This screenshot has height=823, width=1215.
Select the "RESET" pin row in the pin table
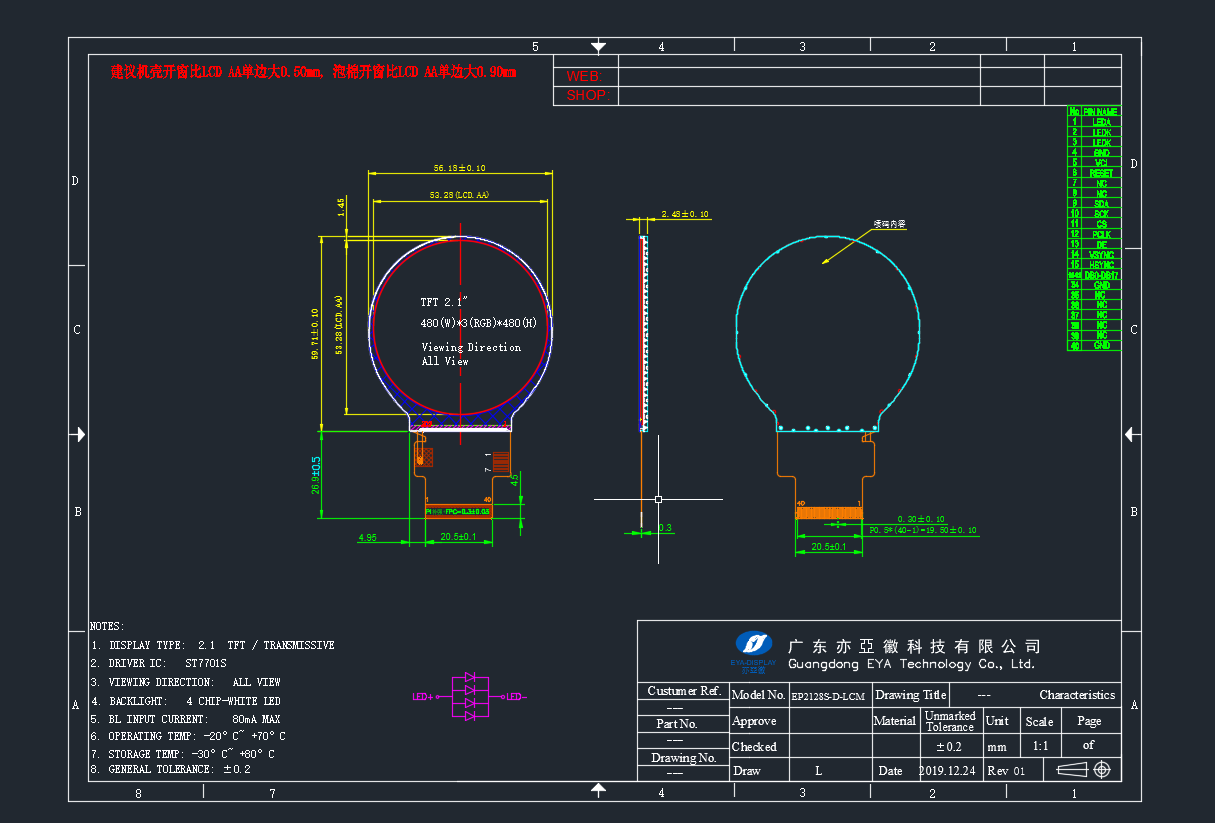1094,173
